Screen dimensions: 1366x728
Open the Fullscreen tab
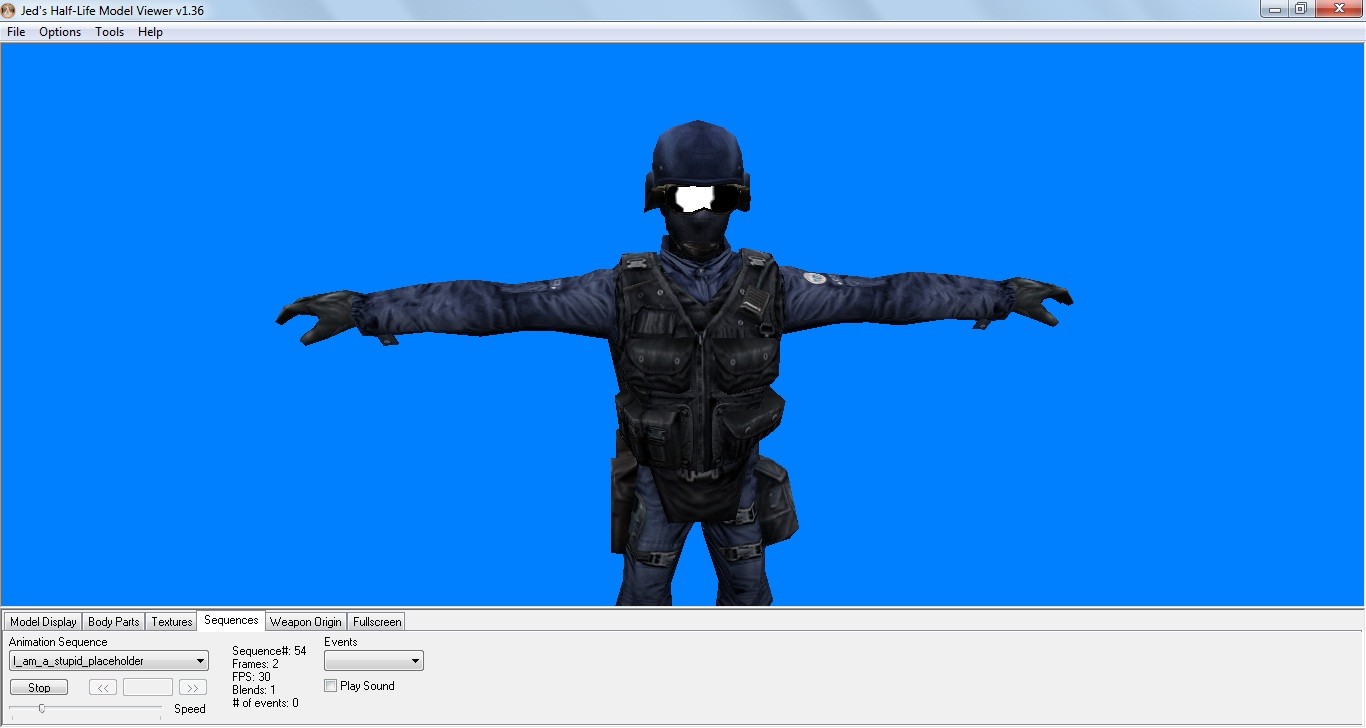point(376,621)
